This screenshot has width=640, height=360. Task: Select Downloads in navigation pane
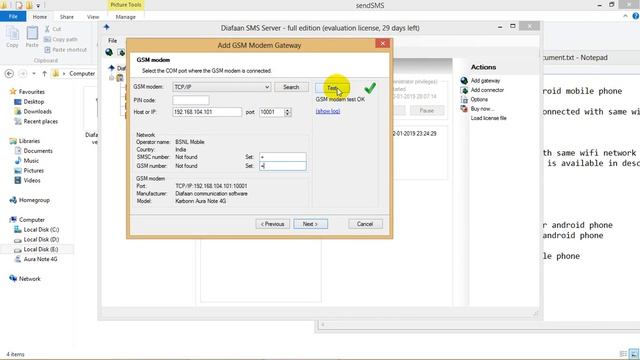[33, 111]
